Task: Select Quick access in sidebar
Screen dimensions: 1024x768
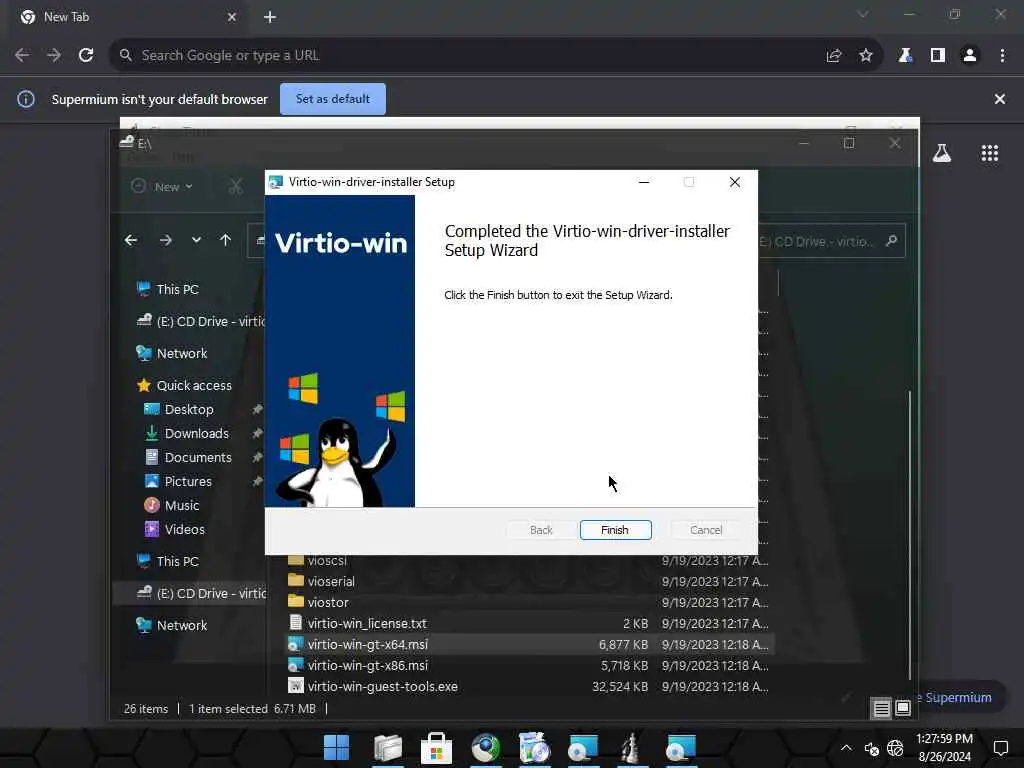Action: [185, 385]
